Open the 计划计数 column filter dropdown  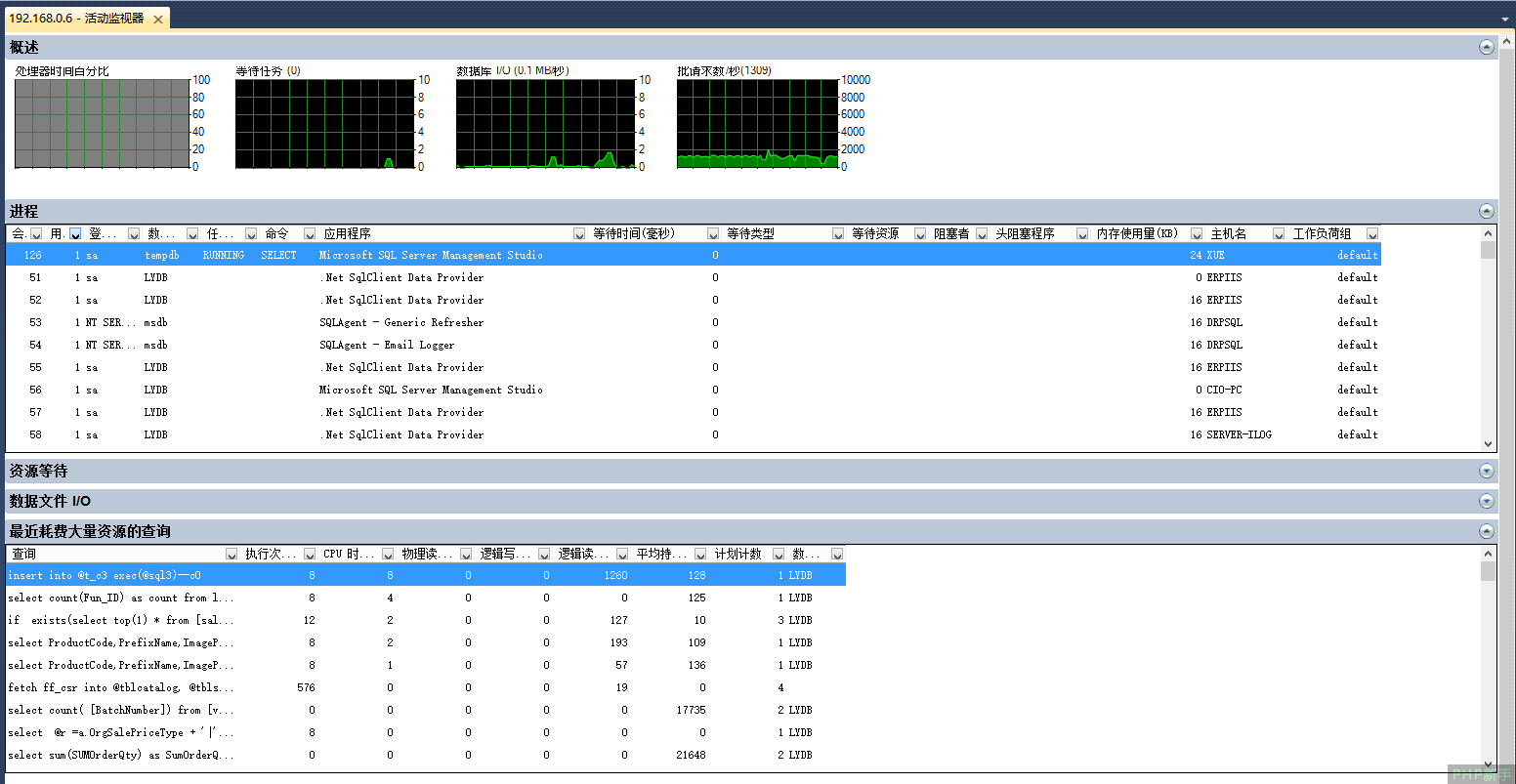click(x=779, y=555)
